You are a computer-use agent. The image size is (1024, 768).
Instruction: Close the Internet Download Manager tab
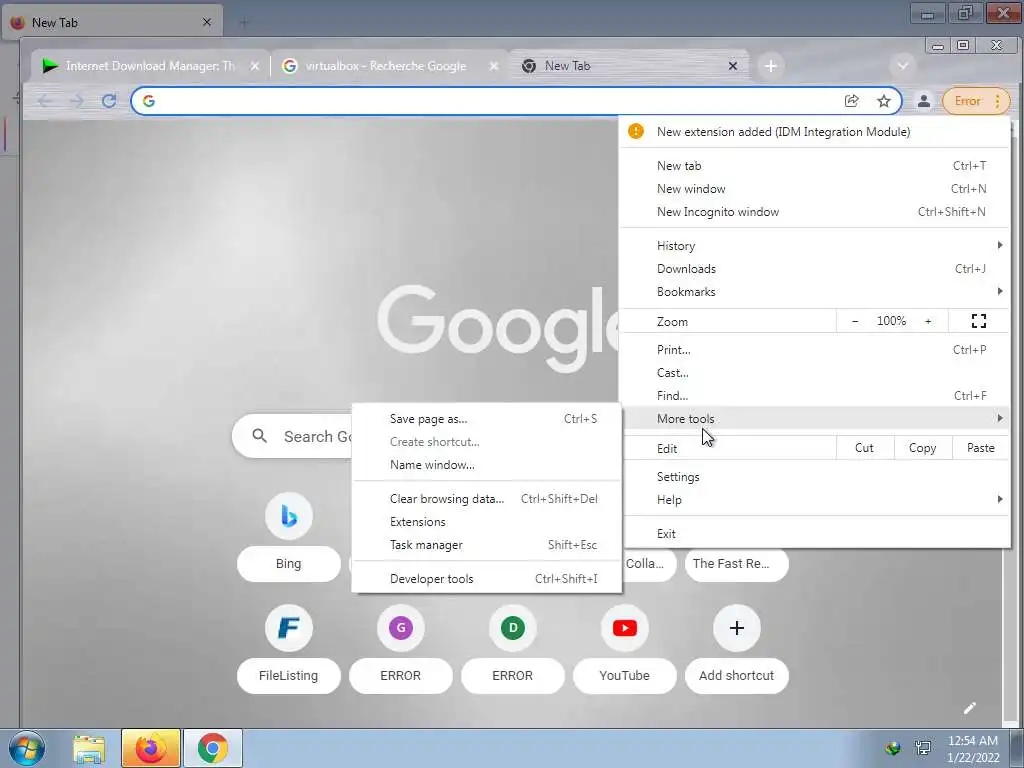click(x=255, y=66)
